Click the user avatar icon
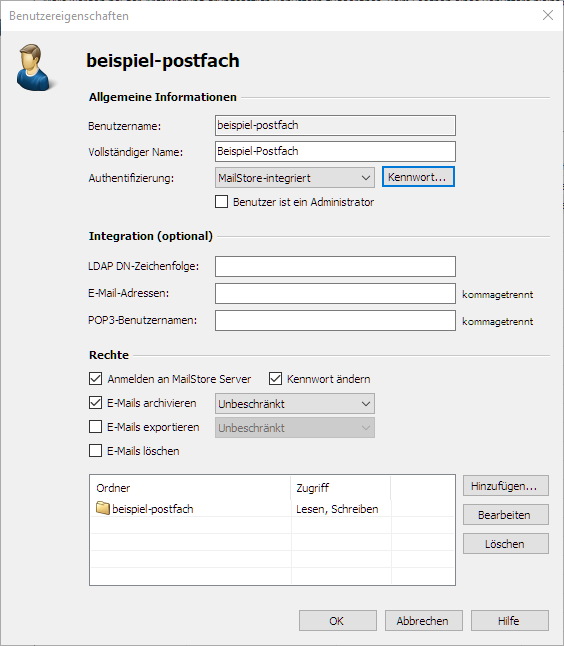Screen dimensions: 564x646 point(33,67)
